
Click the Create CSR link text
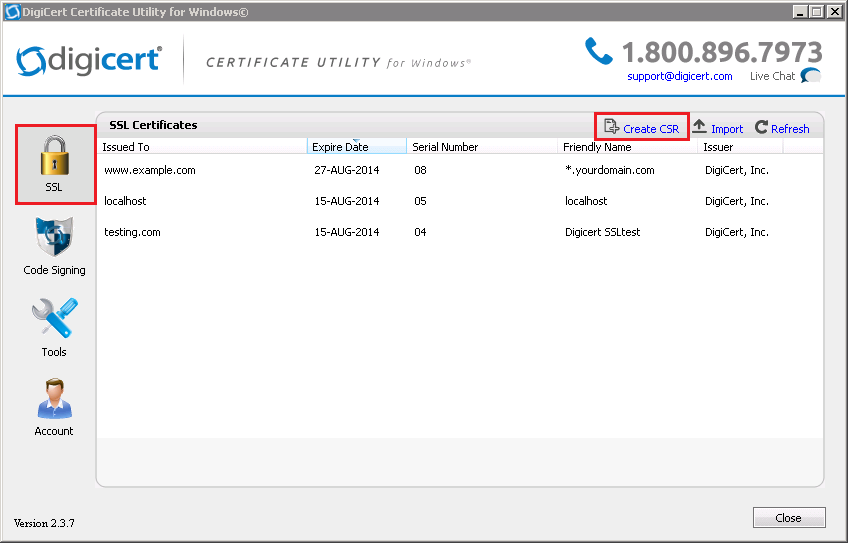point(651,129)
